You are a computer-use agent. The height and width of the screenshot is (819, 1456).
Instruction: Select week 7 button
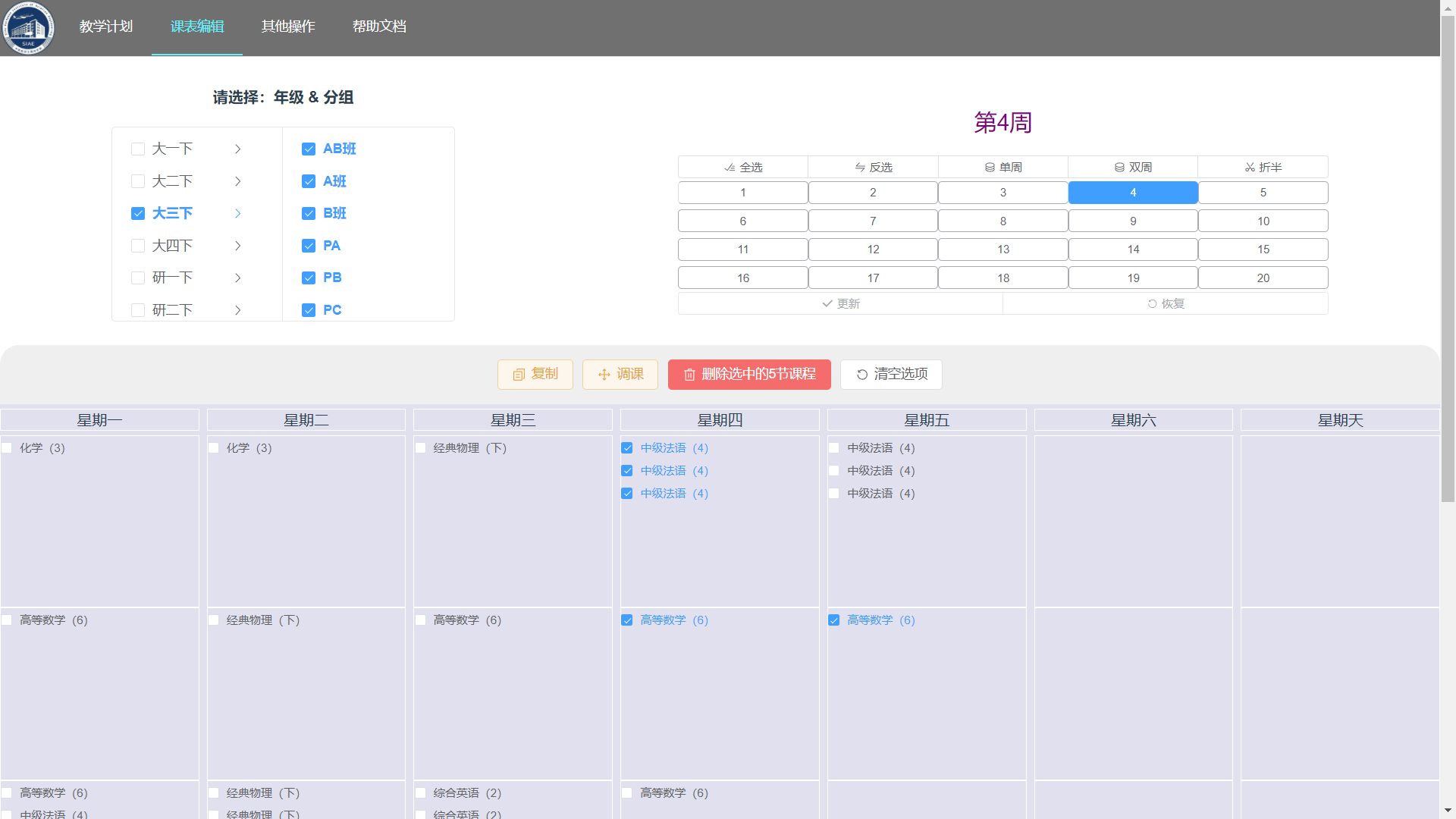(873, 221)
